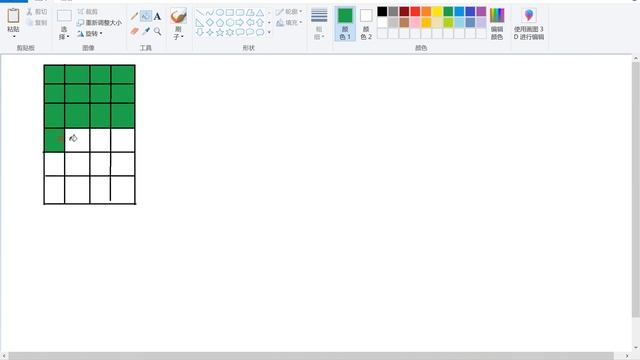Click the horizontal scrollbar left arrow
The height and width of the screenshot is (360, 640).
pos(4,356)
